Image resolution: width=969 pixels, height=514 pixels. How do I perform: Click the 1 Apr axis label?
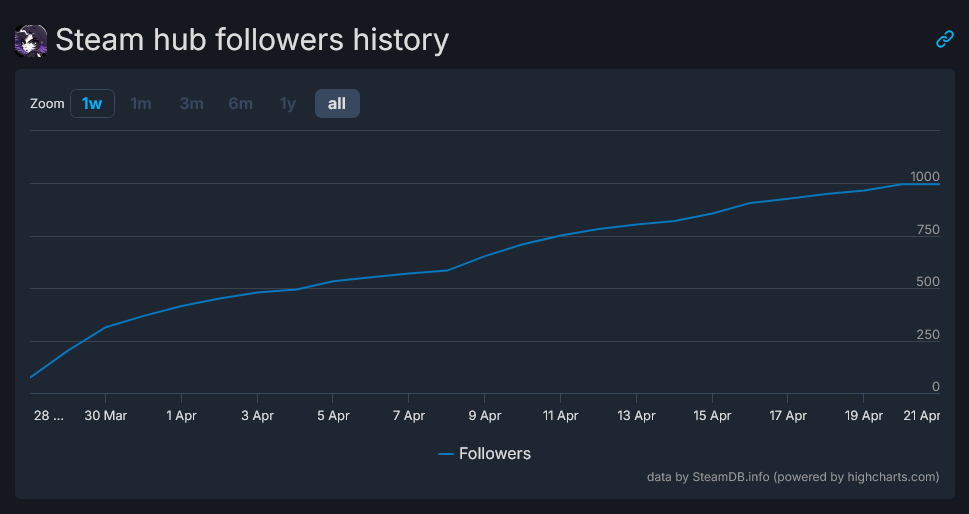coord(181,415)
